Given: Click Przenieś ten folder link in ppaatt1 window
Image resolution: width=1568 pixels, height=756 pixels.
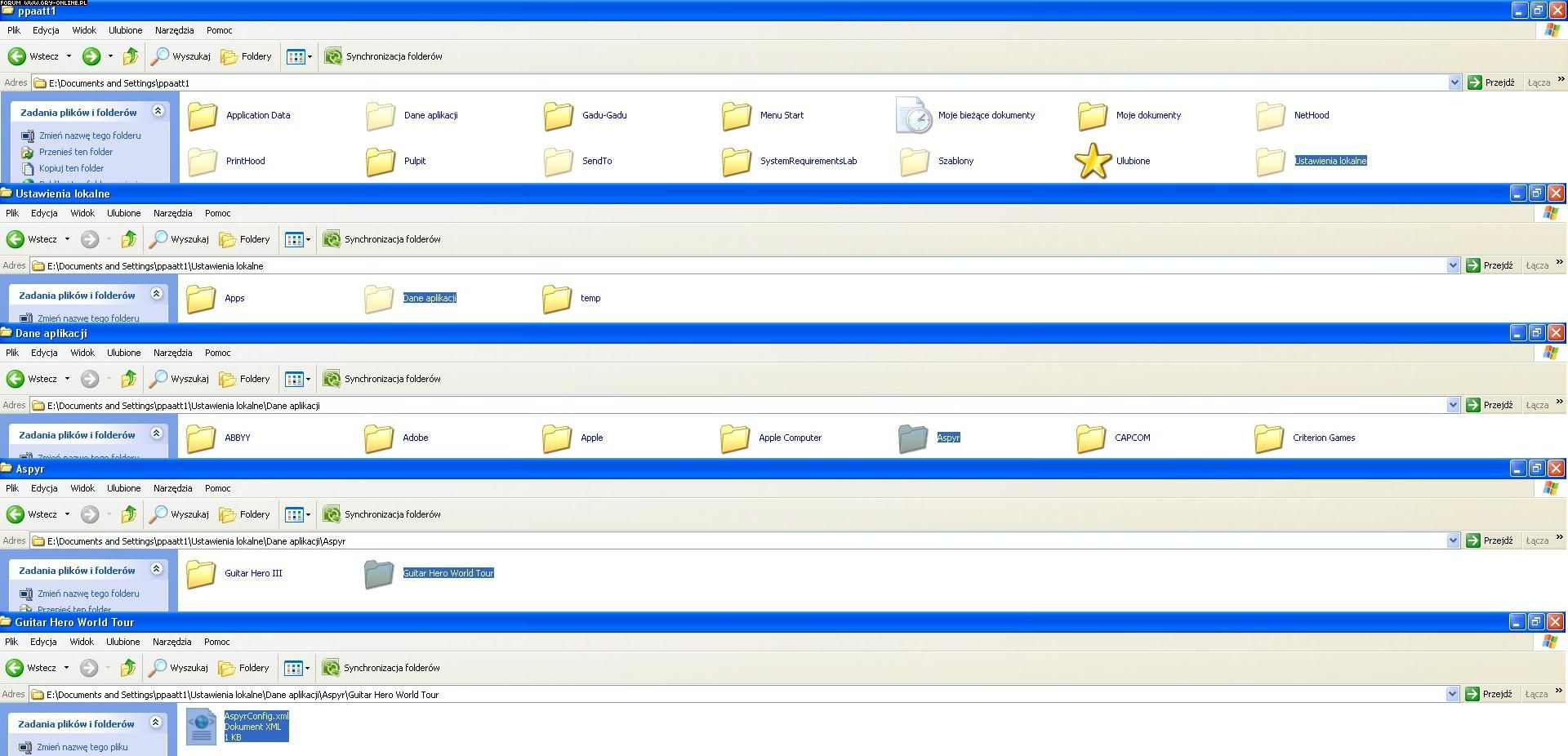Looking at the screenshot, I should 67,152.
